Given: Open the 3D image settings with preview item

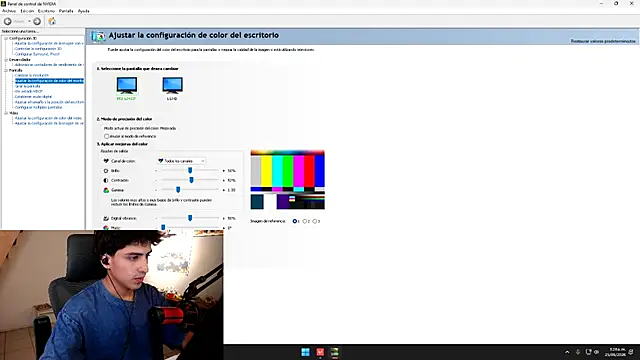Looking at the screenshot, I should (x=49, y=43).
